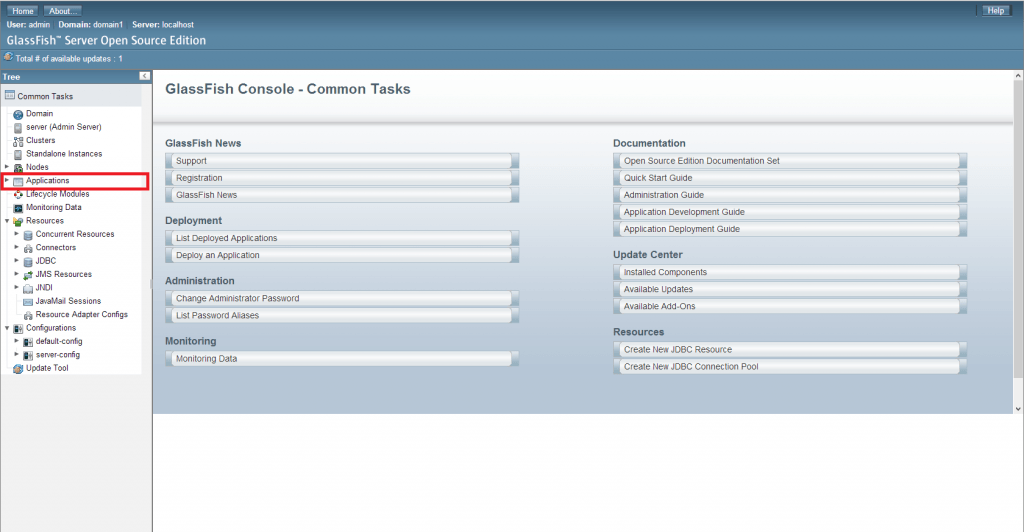
Task: Open the About tab
Action: pyautogui.click(x=62, y=11)
